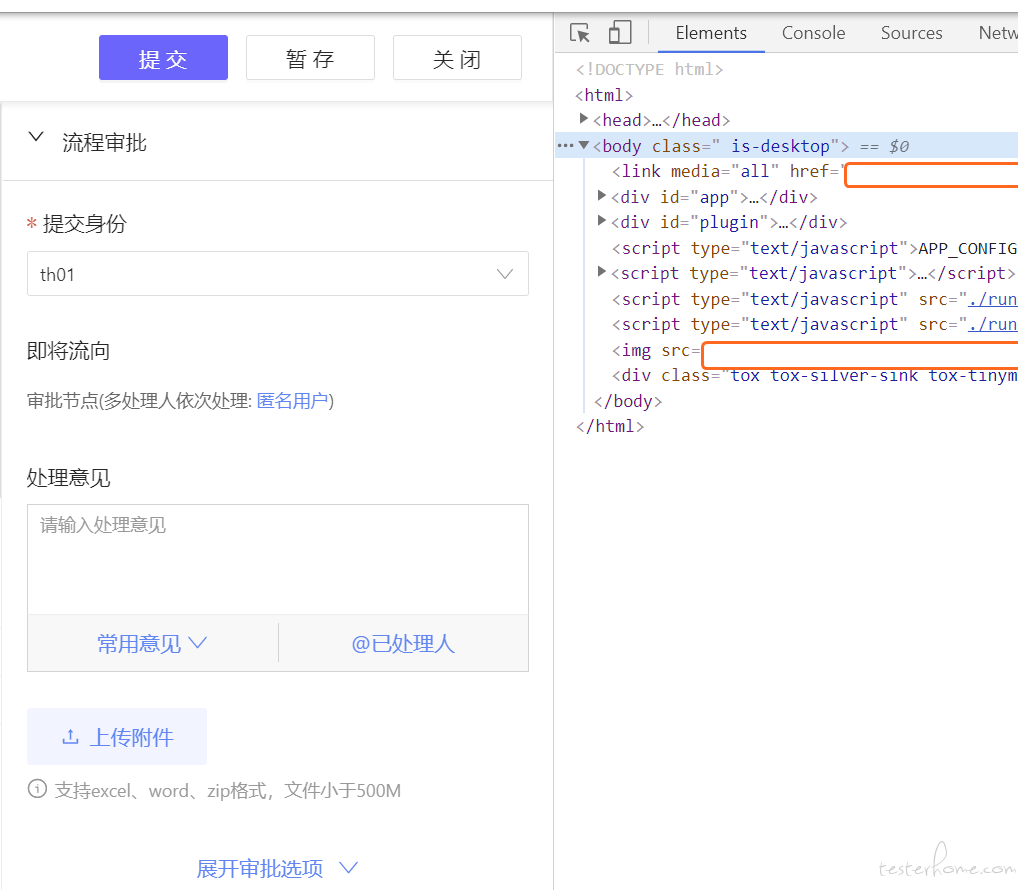The width and height of the screenshot is (1018, 890).
Task: Collapse the 流程审批 section chevron
Action: click(36, 137)
